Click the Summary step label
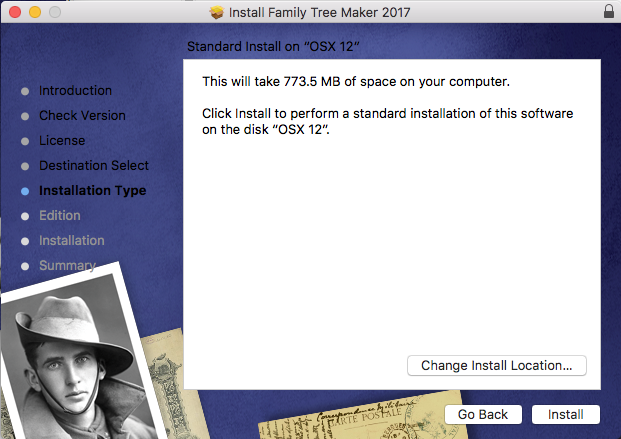 point(67,265)
